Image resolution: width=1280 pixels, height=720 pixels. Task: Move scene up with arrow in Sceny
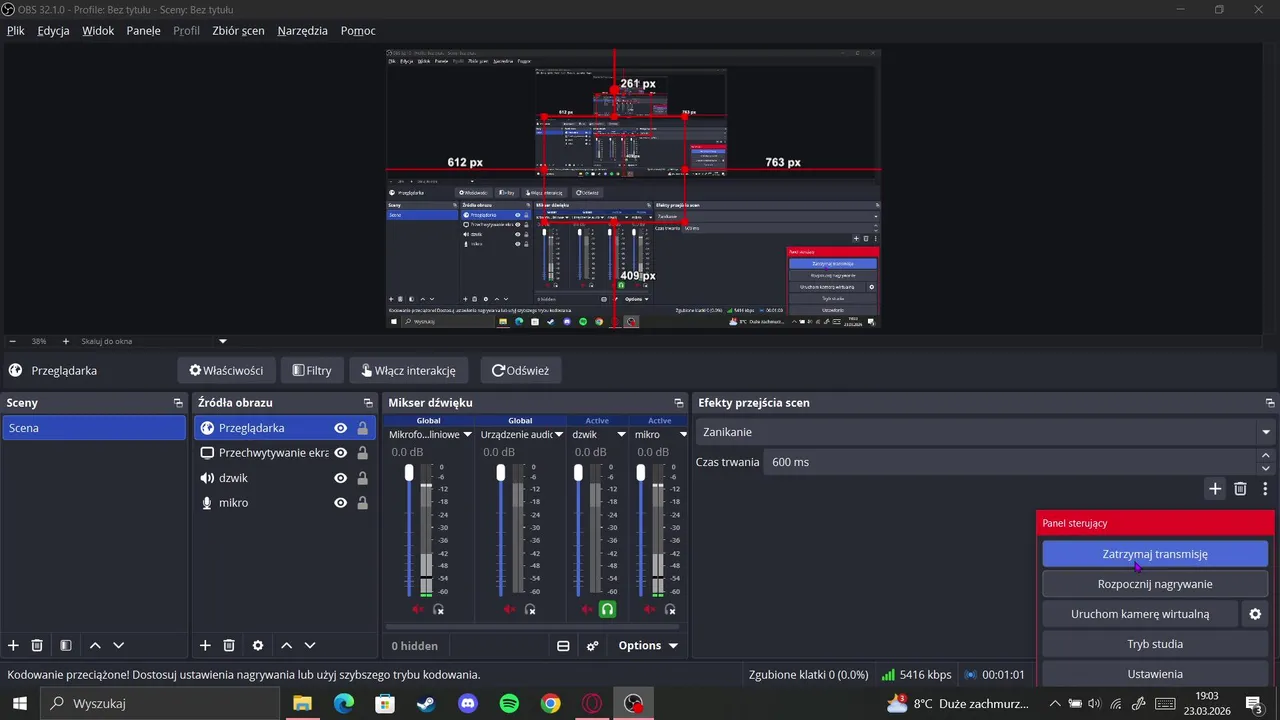click(95, 646)
